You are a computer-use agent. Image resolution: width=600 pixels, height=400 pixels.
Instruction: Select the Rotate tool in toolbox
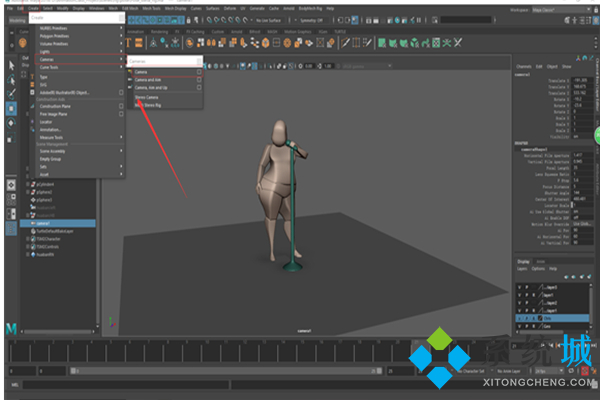pos(10,123)
